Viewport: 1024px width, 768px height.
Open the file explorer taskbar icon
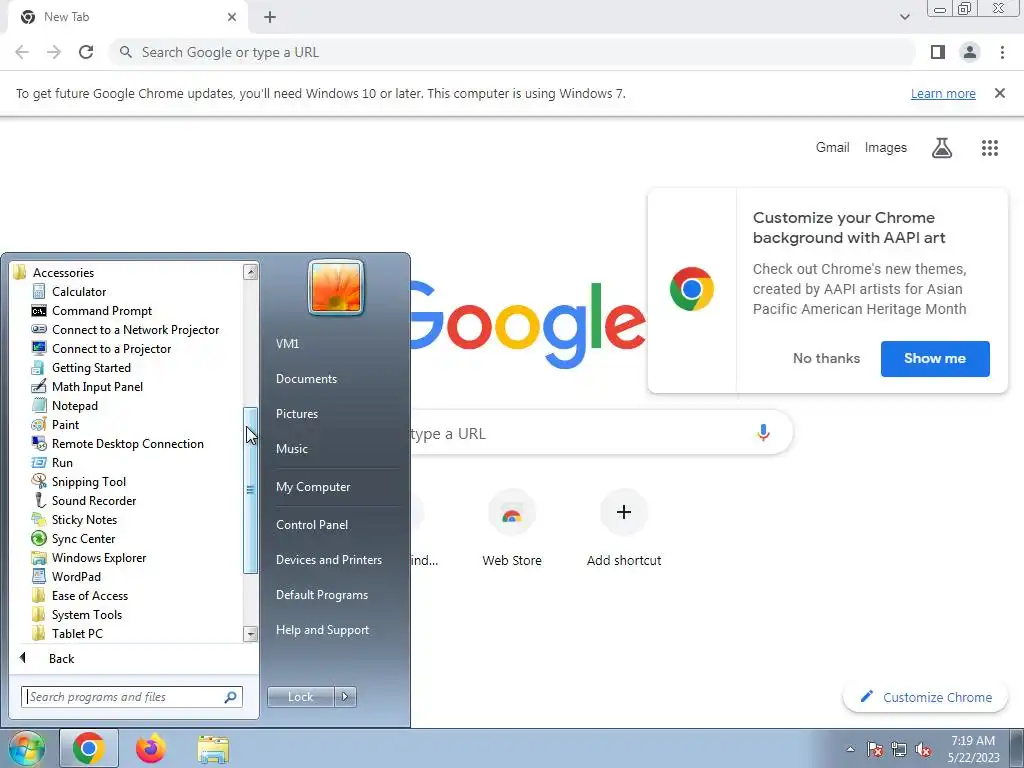[214, 750]
